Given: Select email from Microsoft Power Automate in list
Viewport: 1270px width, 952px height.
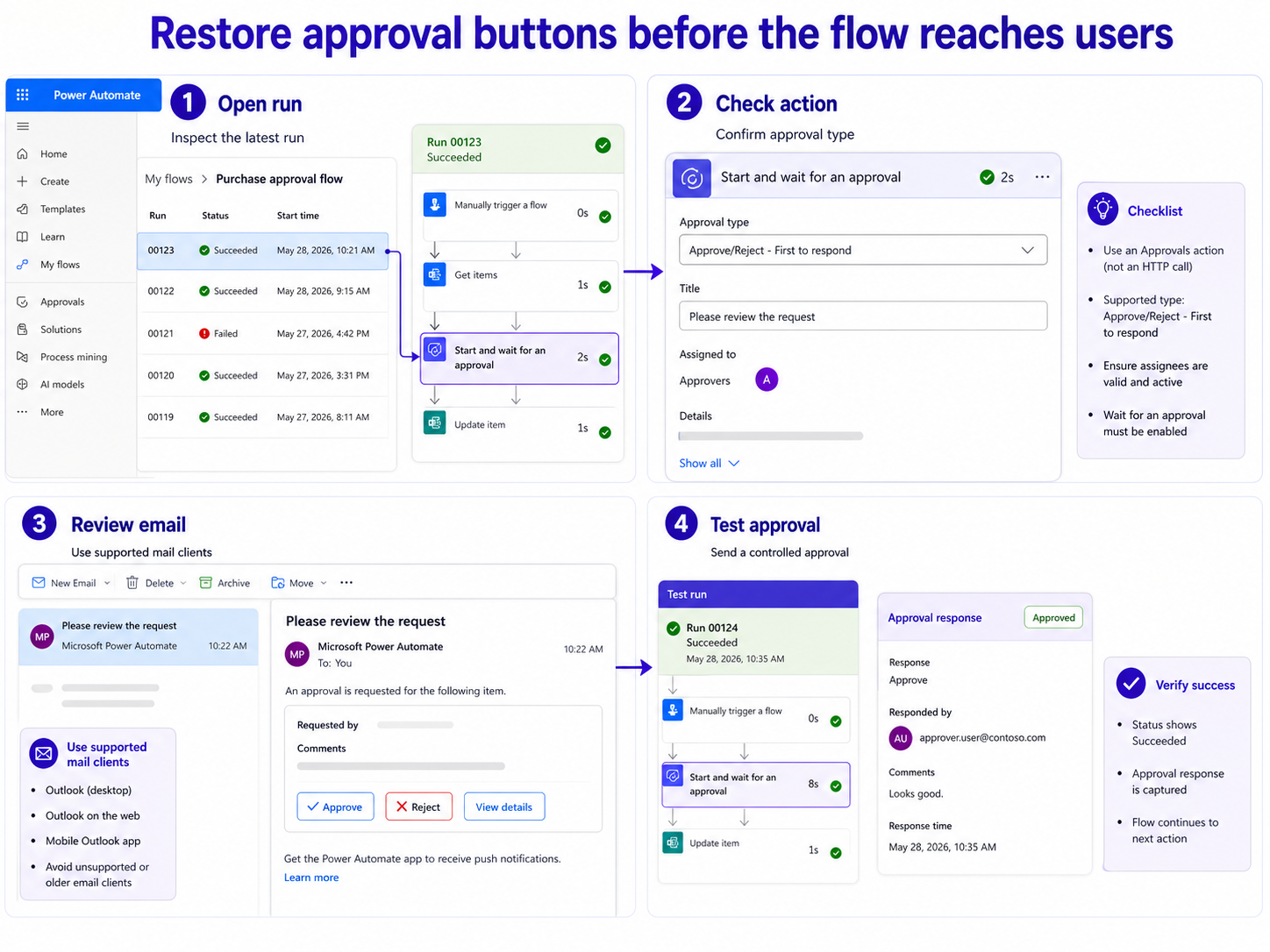Looking at the screenshot, I should (x=139, y=636).
